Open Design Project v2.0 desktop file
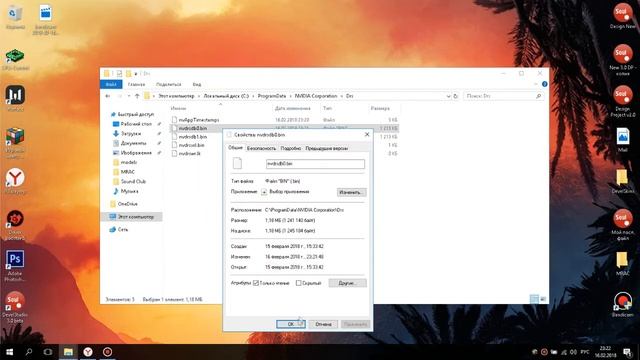 [x=622, y=101]
